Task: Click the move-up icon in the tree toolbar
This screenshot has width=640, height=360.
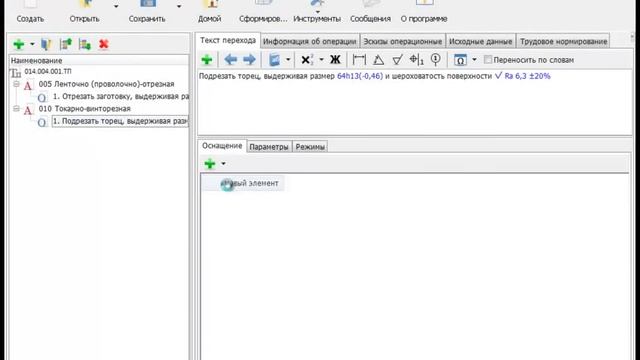Action: [x=65, y=44]
